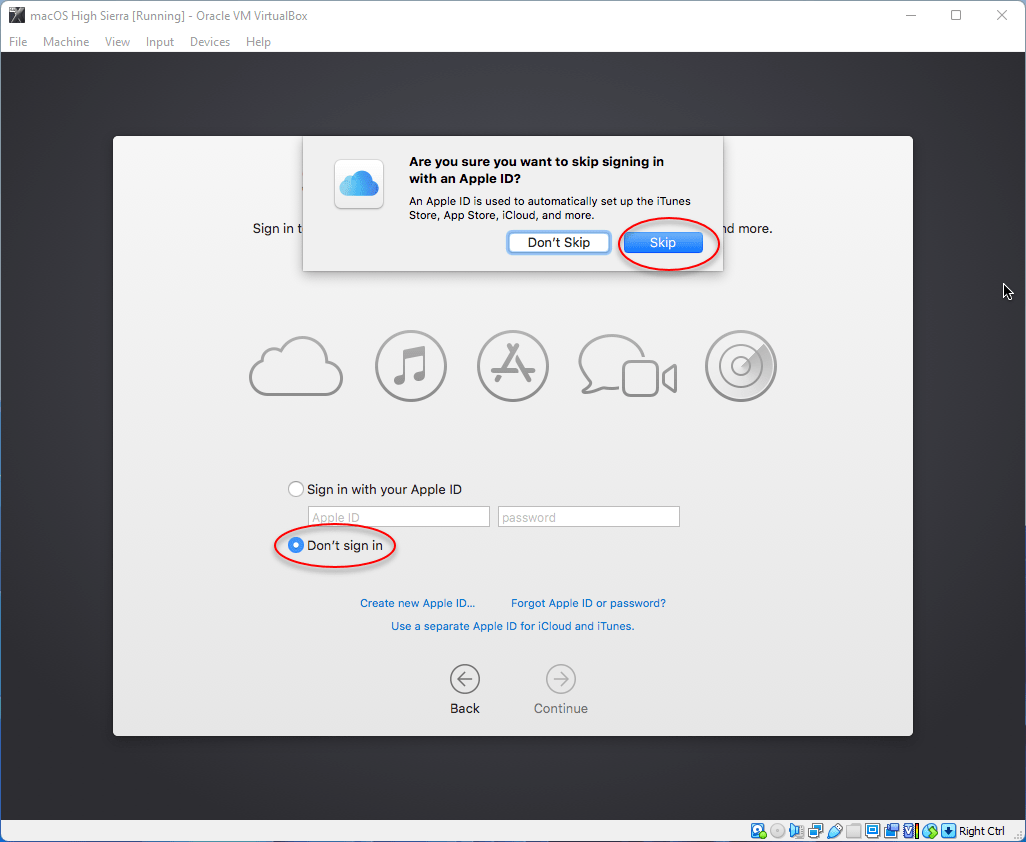Click the Right Ctrl host key label
Screen dimensions: 1026x842
pos(982,831)
